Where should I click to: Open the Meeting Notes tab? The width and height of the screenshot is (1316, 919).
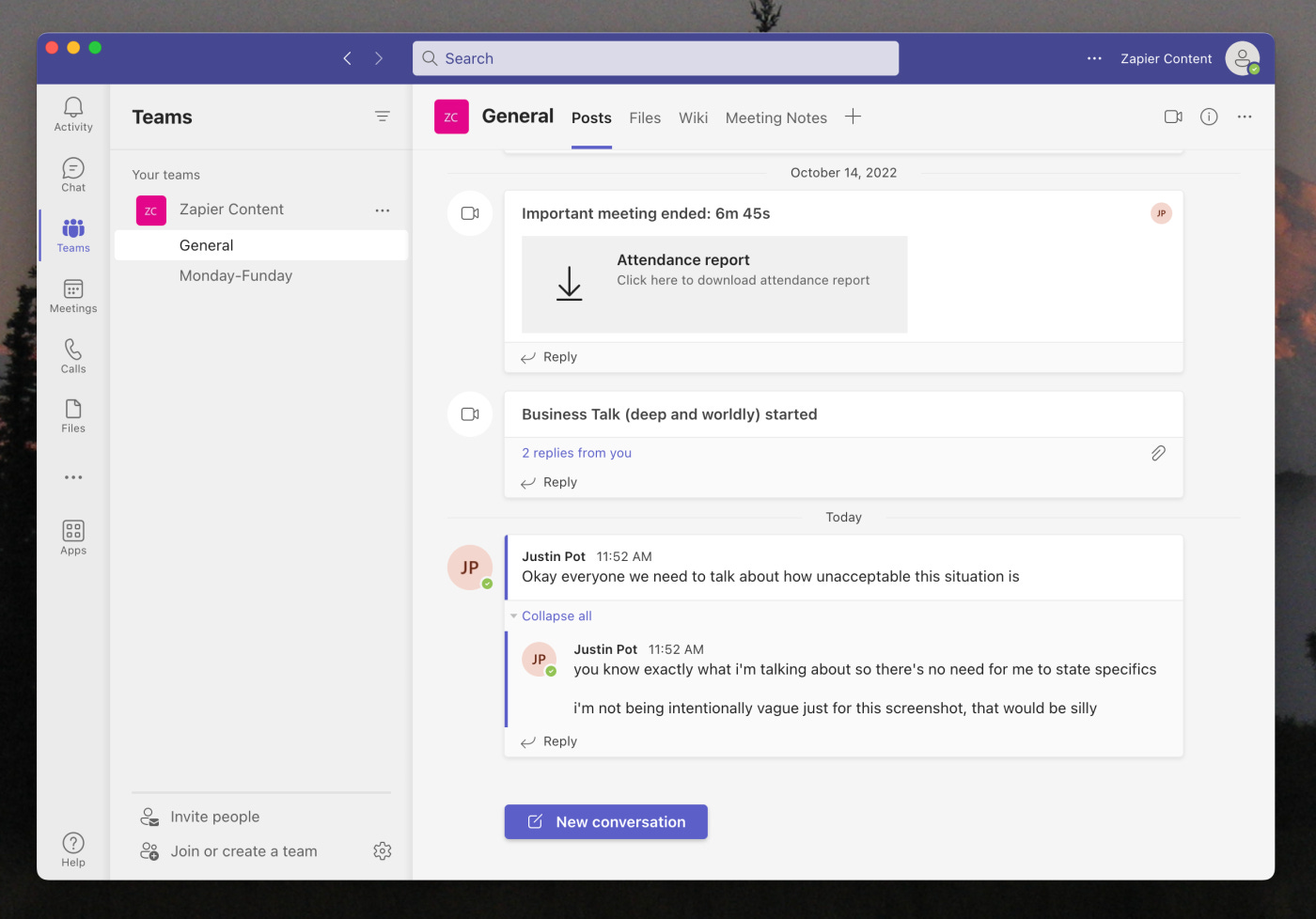pos(776,117)
